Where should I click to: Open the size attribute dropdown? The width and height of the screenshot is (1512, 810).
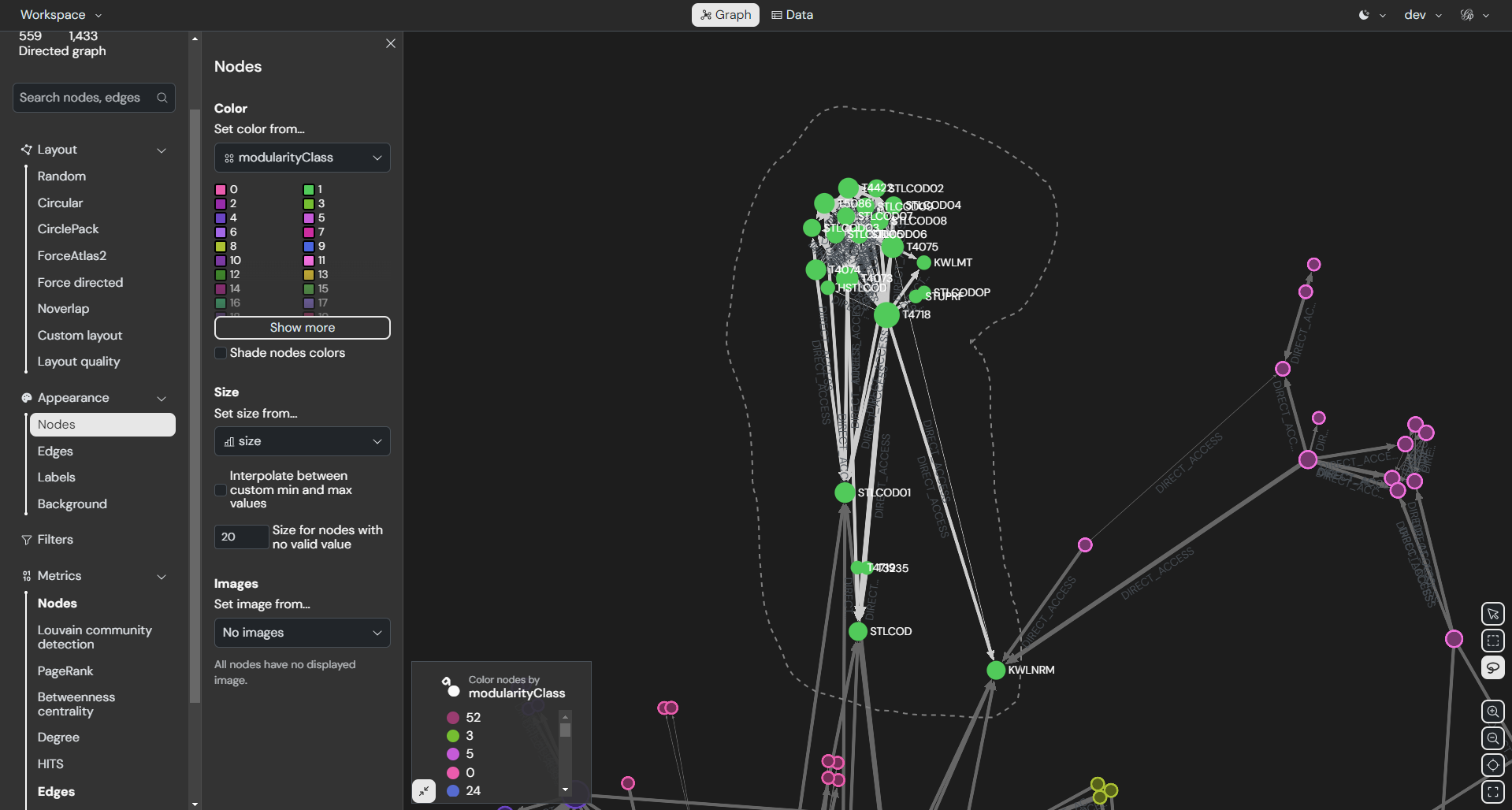pyautogui.click(x=303, y=441)
